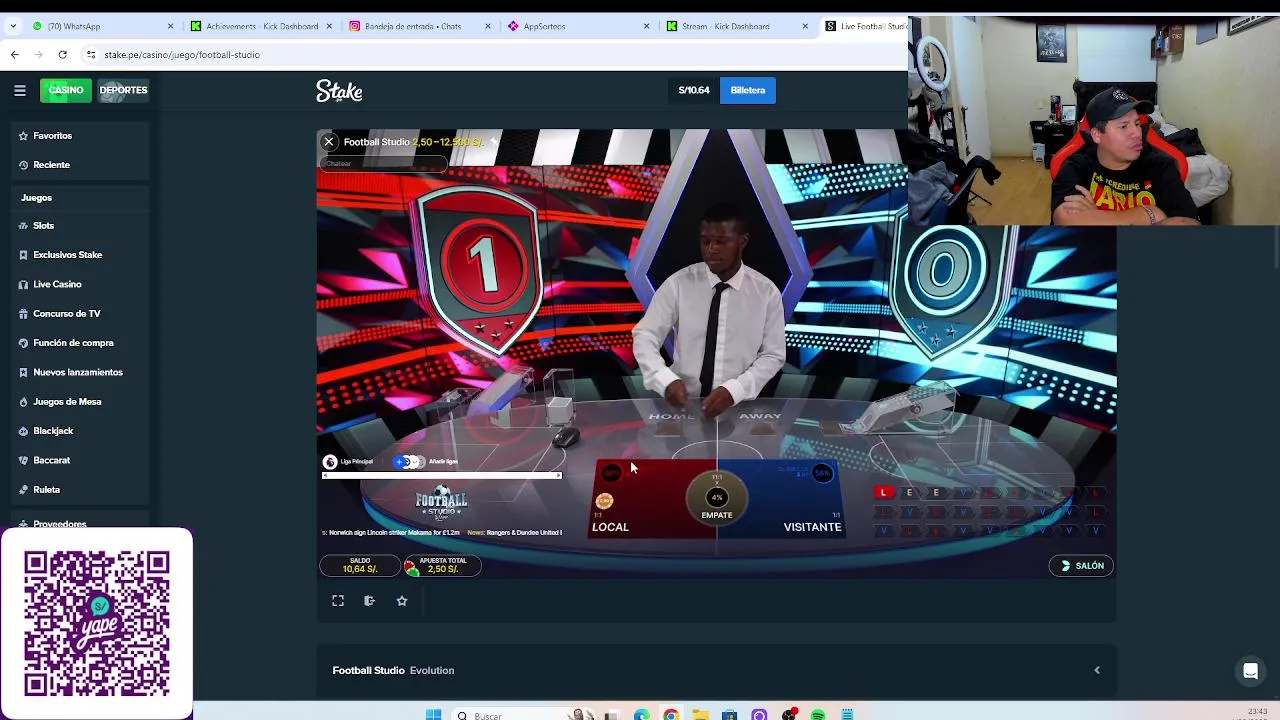Open site info icon in address bar

(91, 55)
